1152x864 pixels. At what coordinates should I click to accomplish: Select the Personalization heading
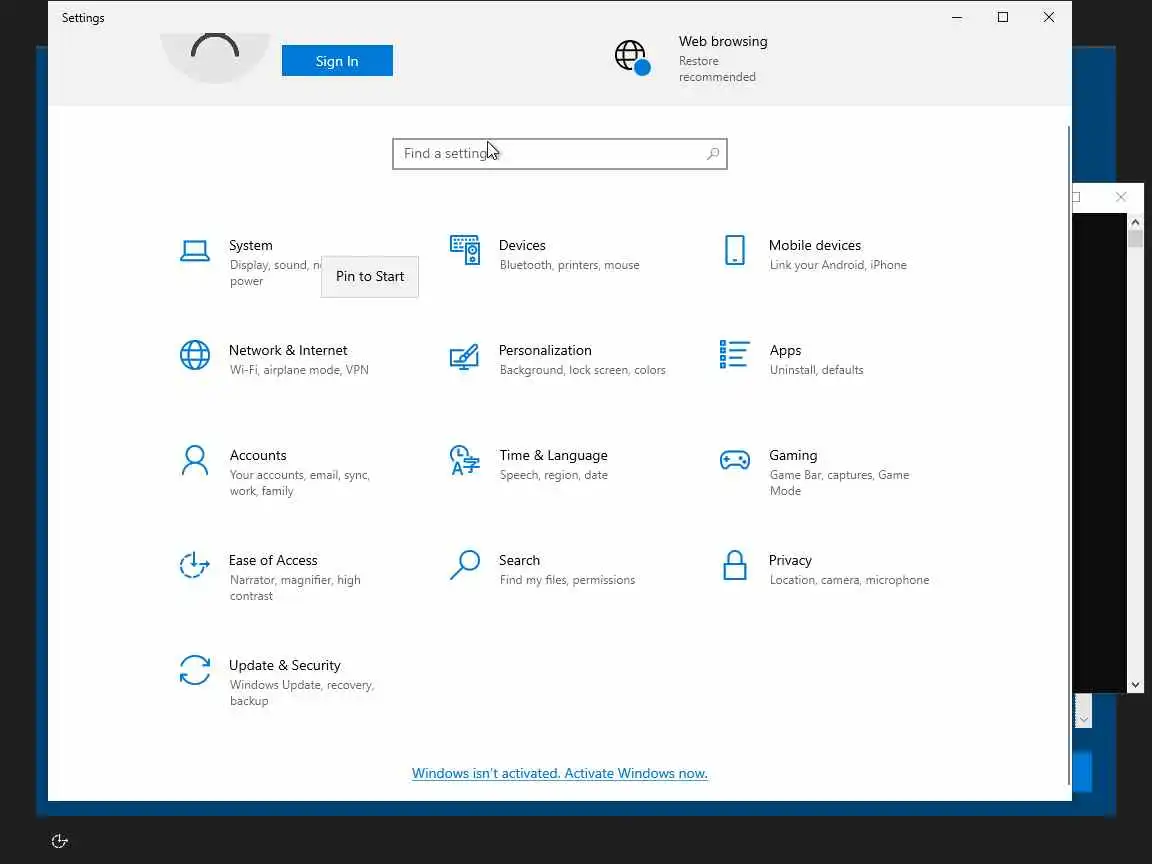(545, 350)
